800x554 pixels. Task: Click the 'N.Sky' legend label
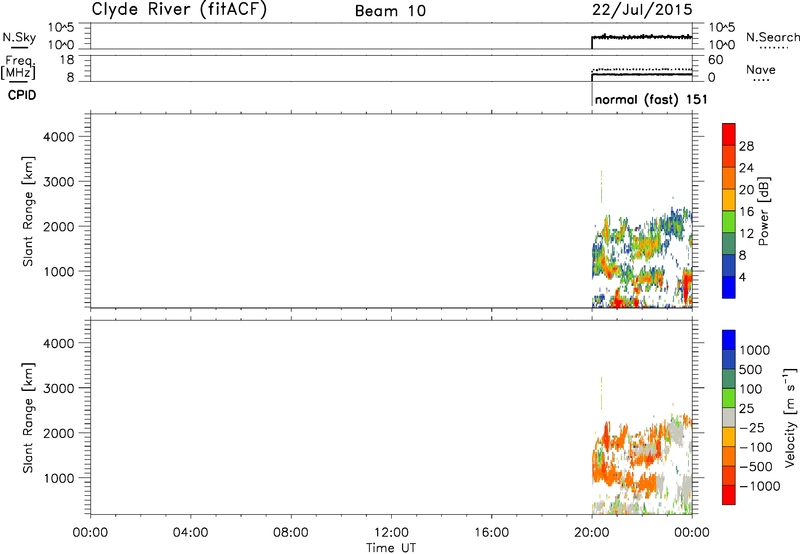(19, 37)
